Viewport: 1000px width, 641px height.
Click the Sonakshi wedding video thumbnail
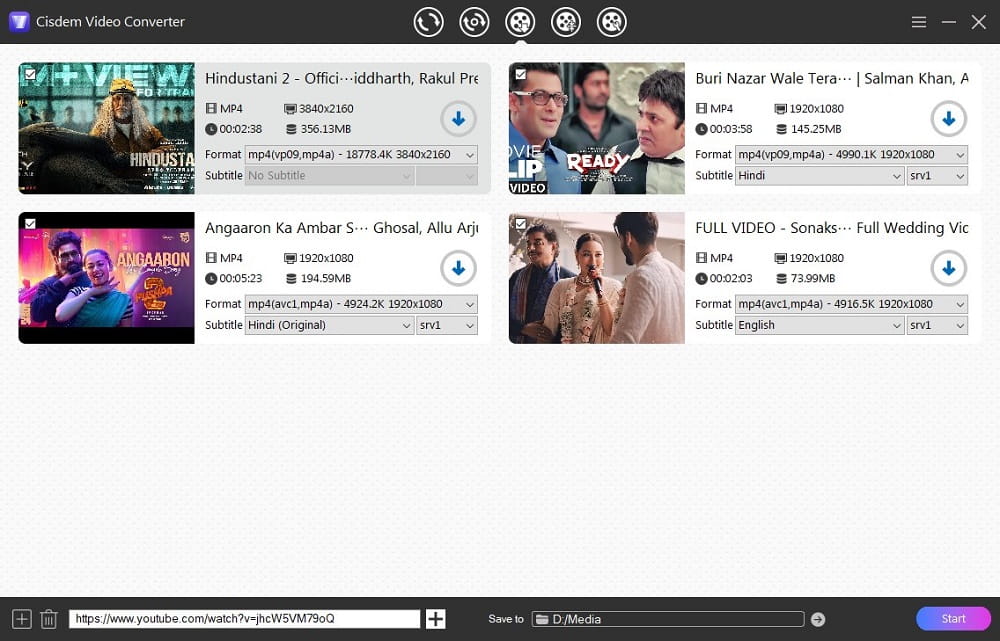596,278
